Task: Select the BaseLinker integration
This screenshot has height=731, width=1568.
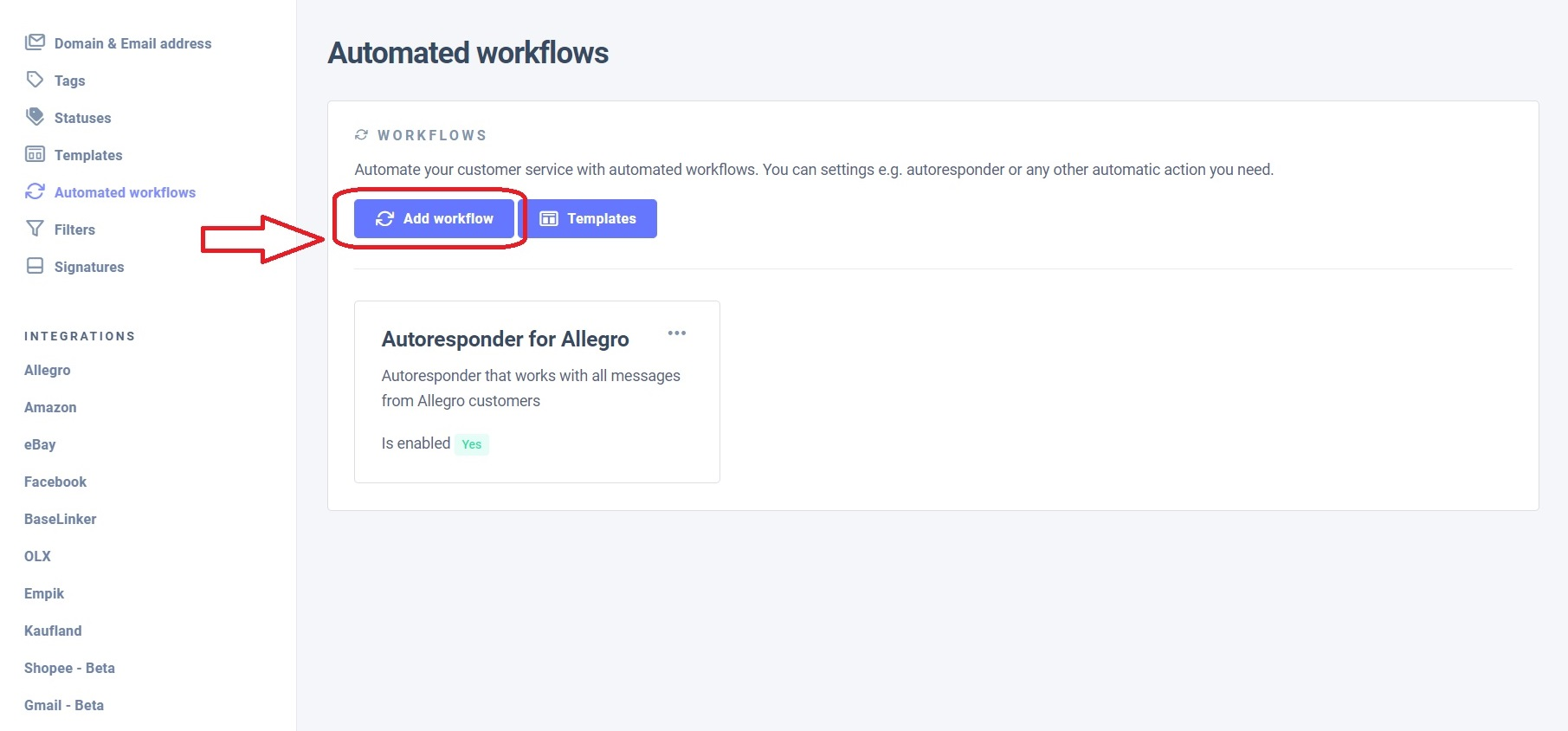Action: [x=61, y=519]
